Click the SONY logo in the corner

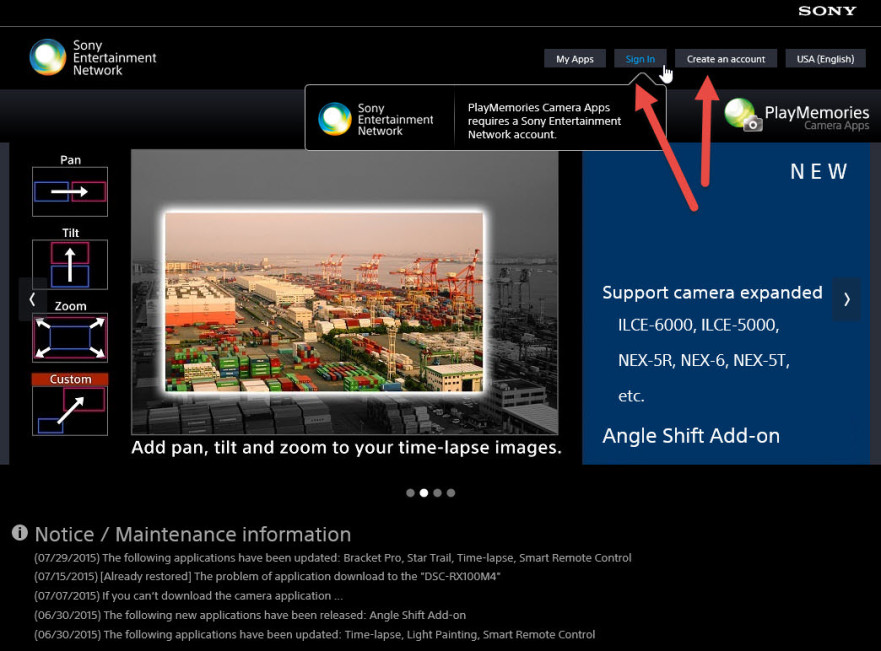coord(827,11)
